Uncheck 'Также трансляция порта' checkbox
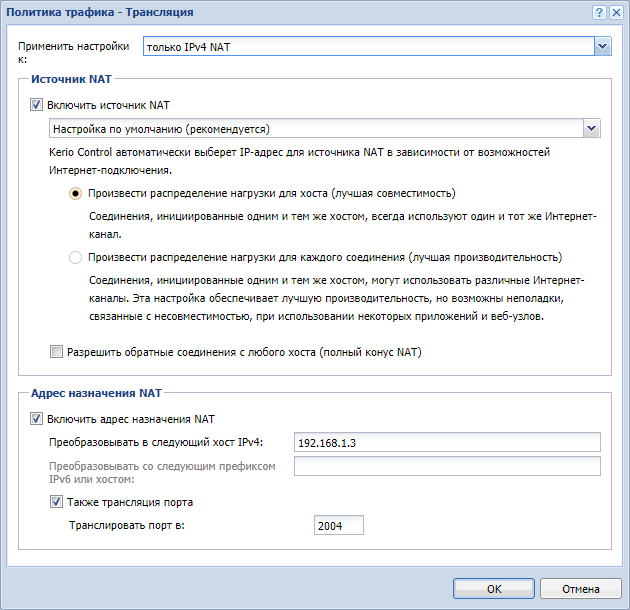630x610 pixels. pyautogui.click(x=56, y=502)
